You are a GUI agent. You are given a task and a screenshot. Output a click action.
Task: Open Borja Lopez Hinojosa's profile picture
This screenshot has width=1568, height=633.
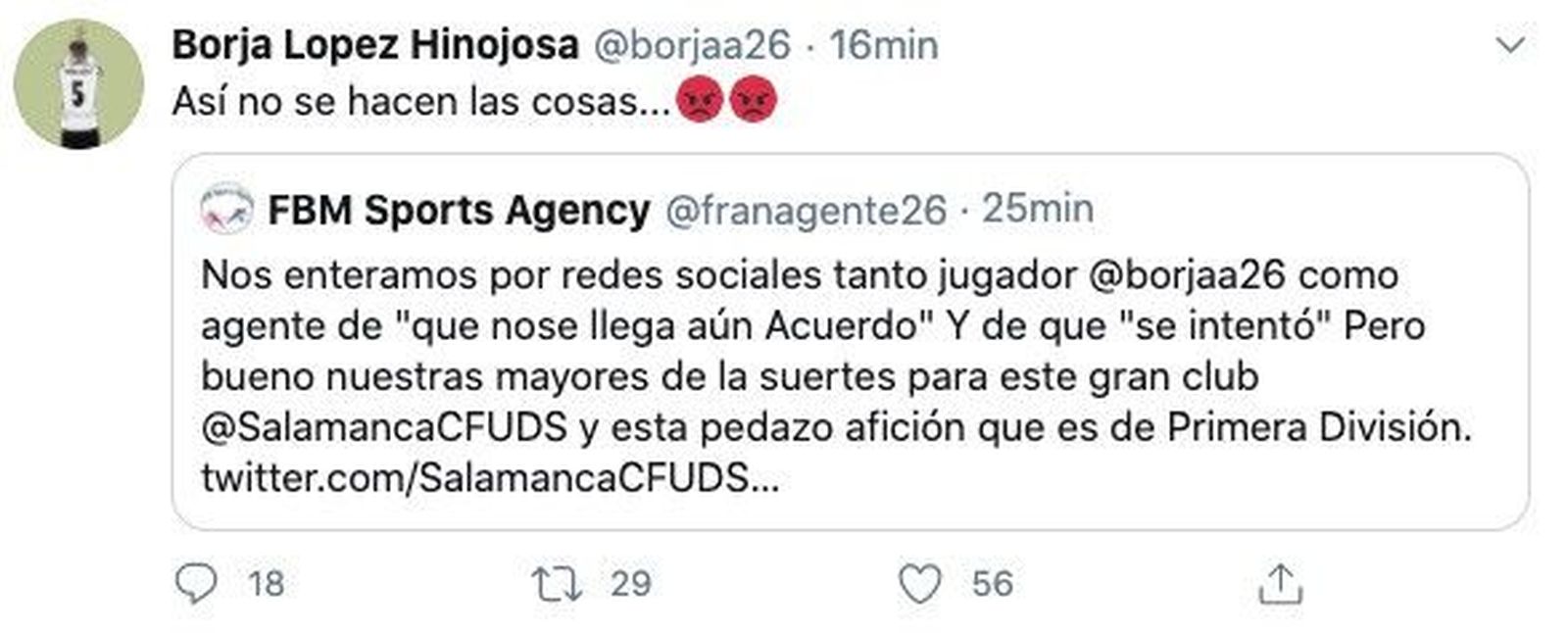point(78,84)
